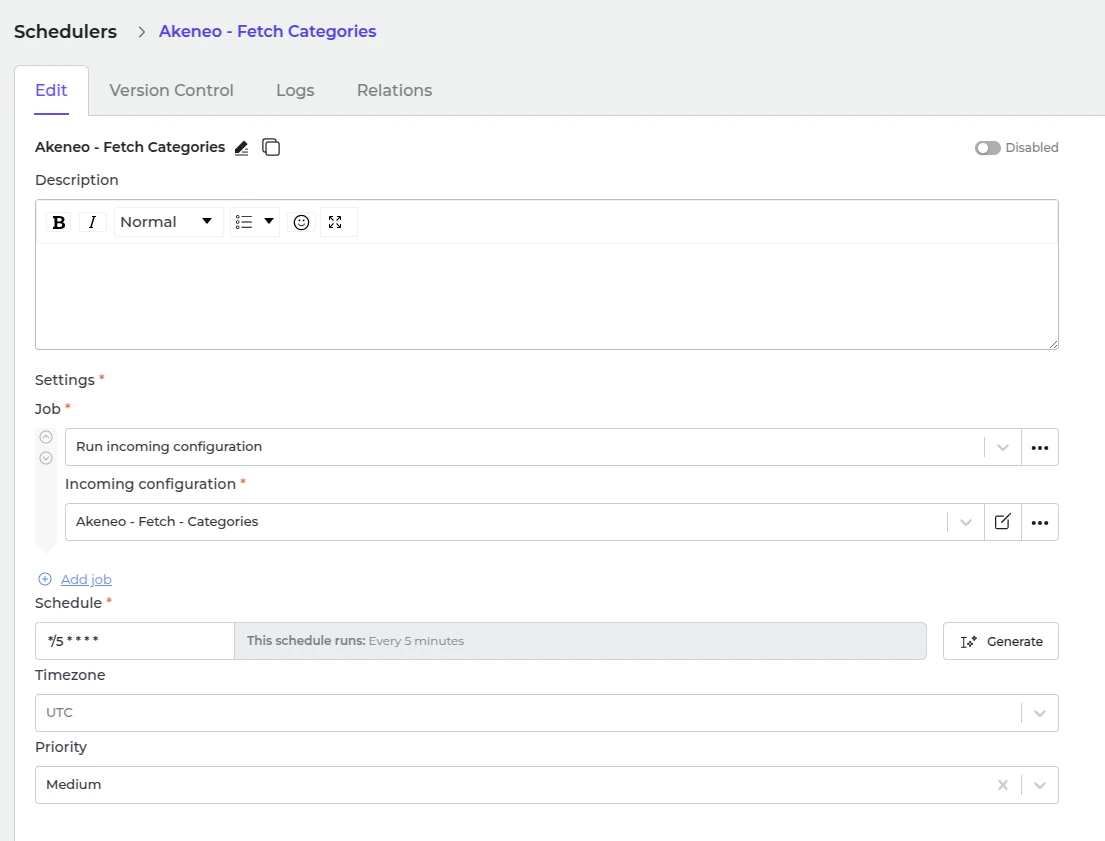
Task: Open the Relations tab
Action: click(x=395, y=90)
